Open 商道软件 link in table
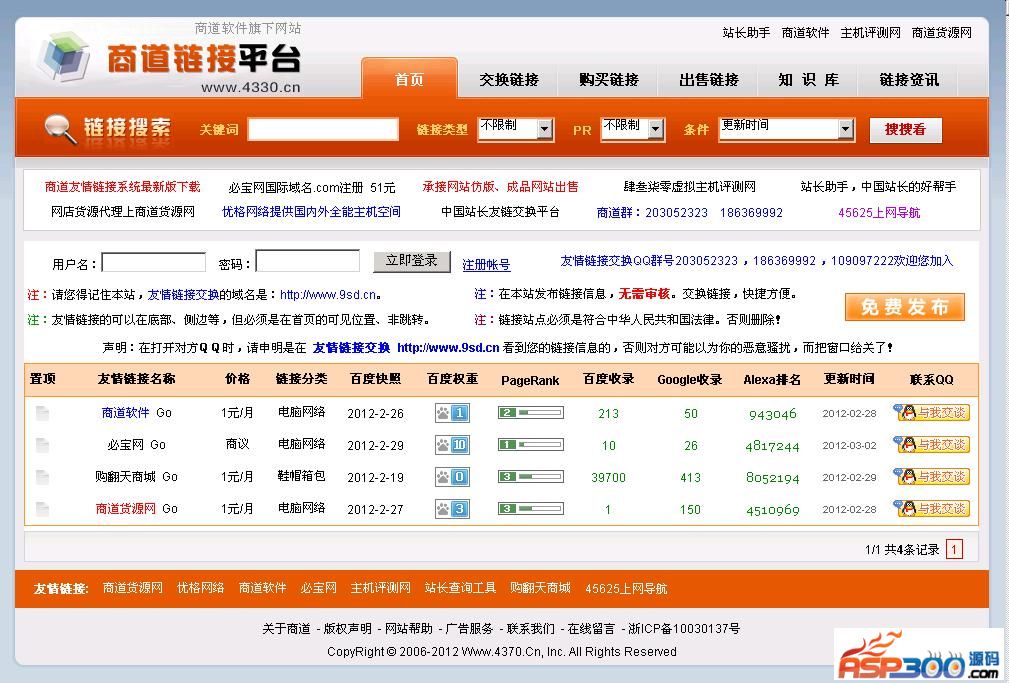Screen dimensions: 1009x683 125,413
